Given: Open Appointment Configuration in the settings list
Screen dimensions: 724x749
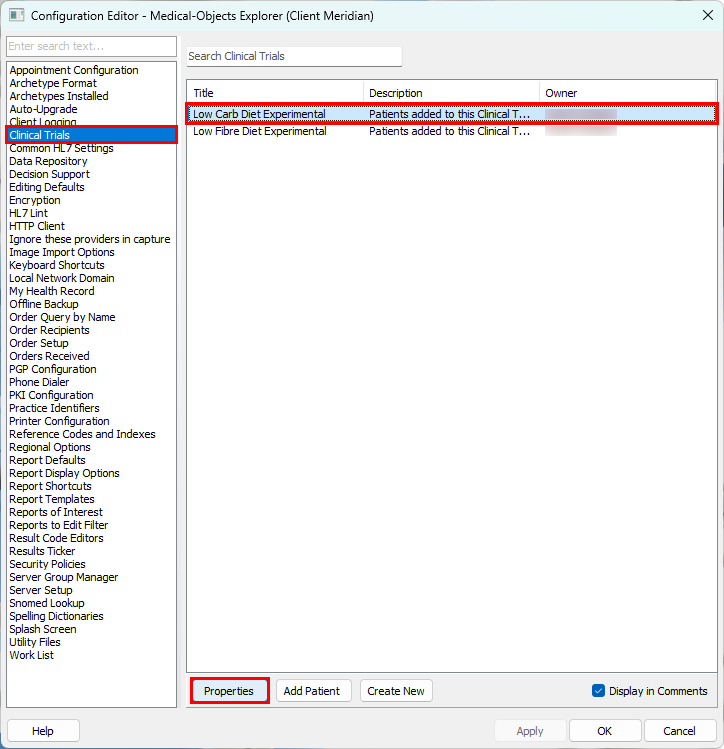Looking at the screenshot, I should tap(74, 70).
